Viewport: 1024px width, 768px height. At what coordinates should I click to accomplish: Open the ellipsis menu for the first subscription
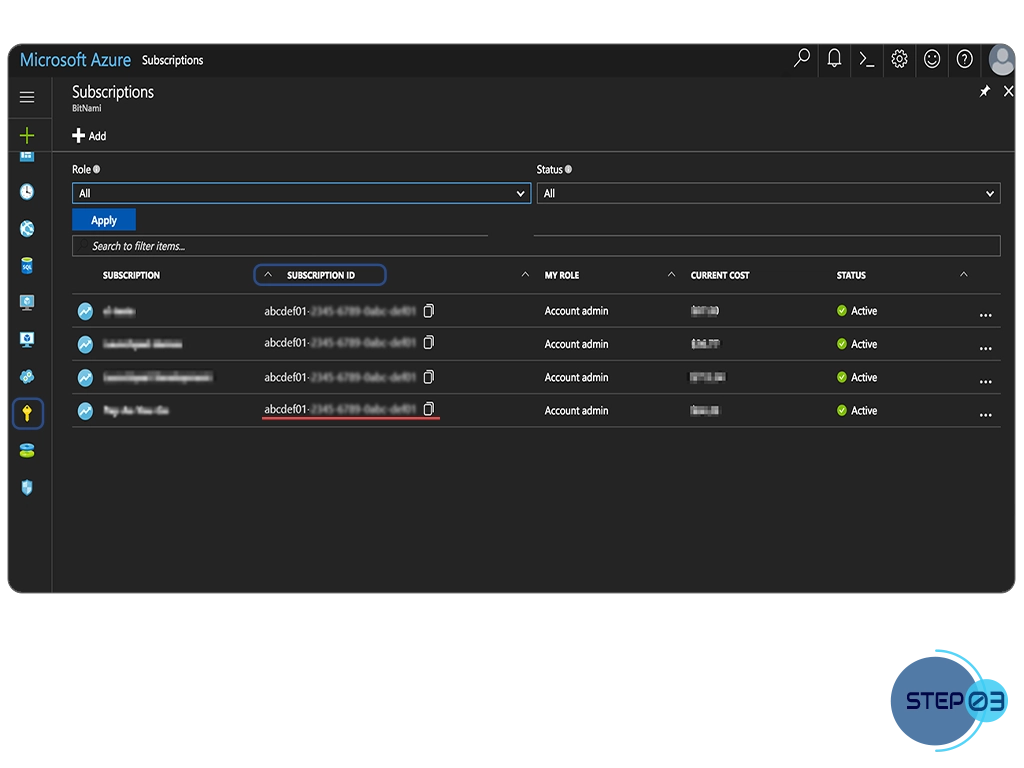(x=985, y=314)
